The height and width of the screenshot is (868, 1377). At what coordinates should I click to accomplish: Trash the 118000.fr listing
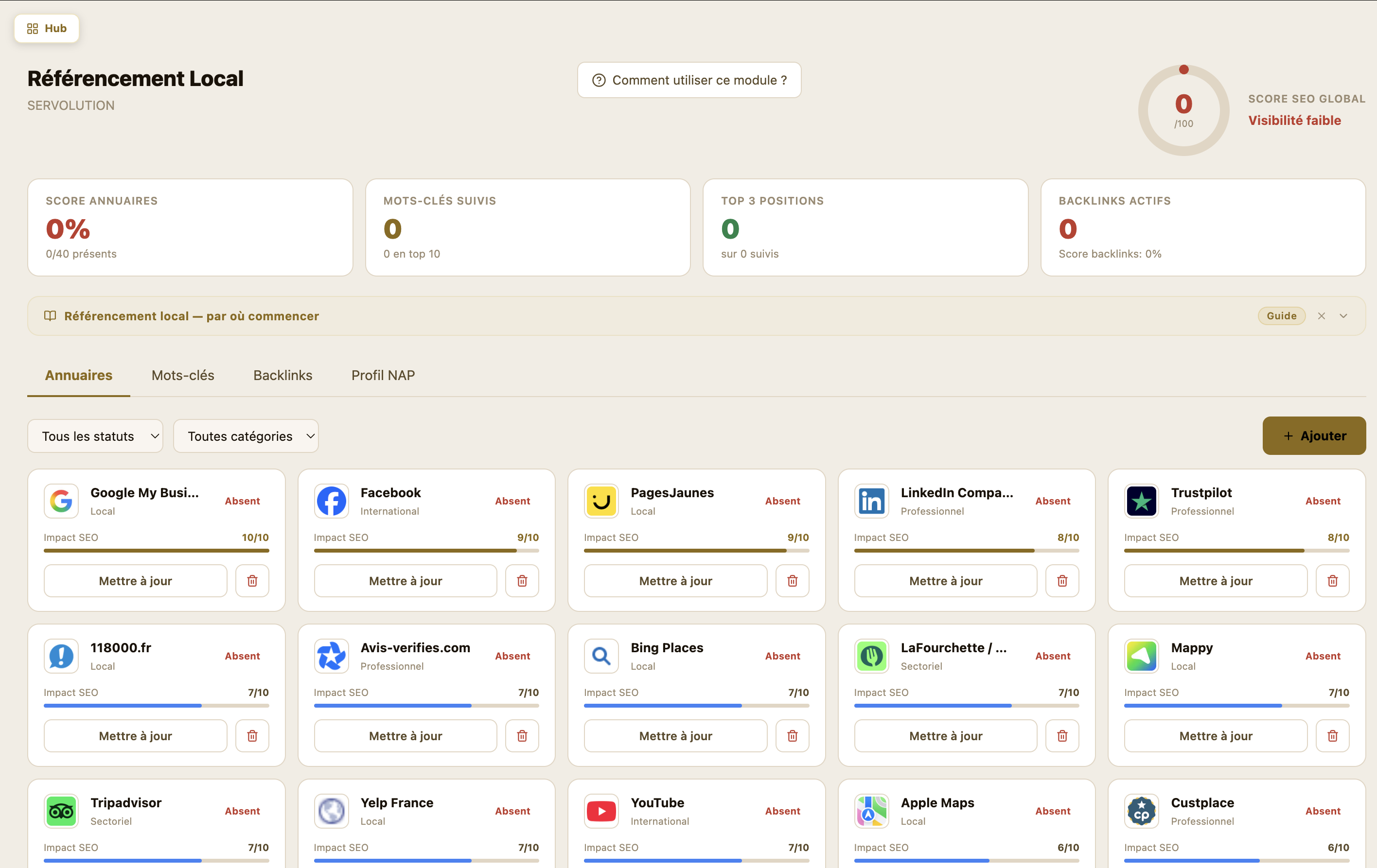point(252,735)
